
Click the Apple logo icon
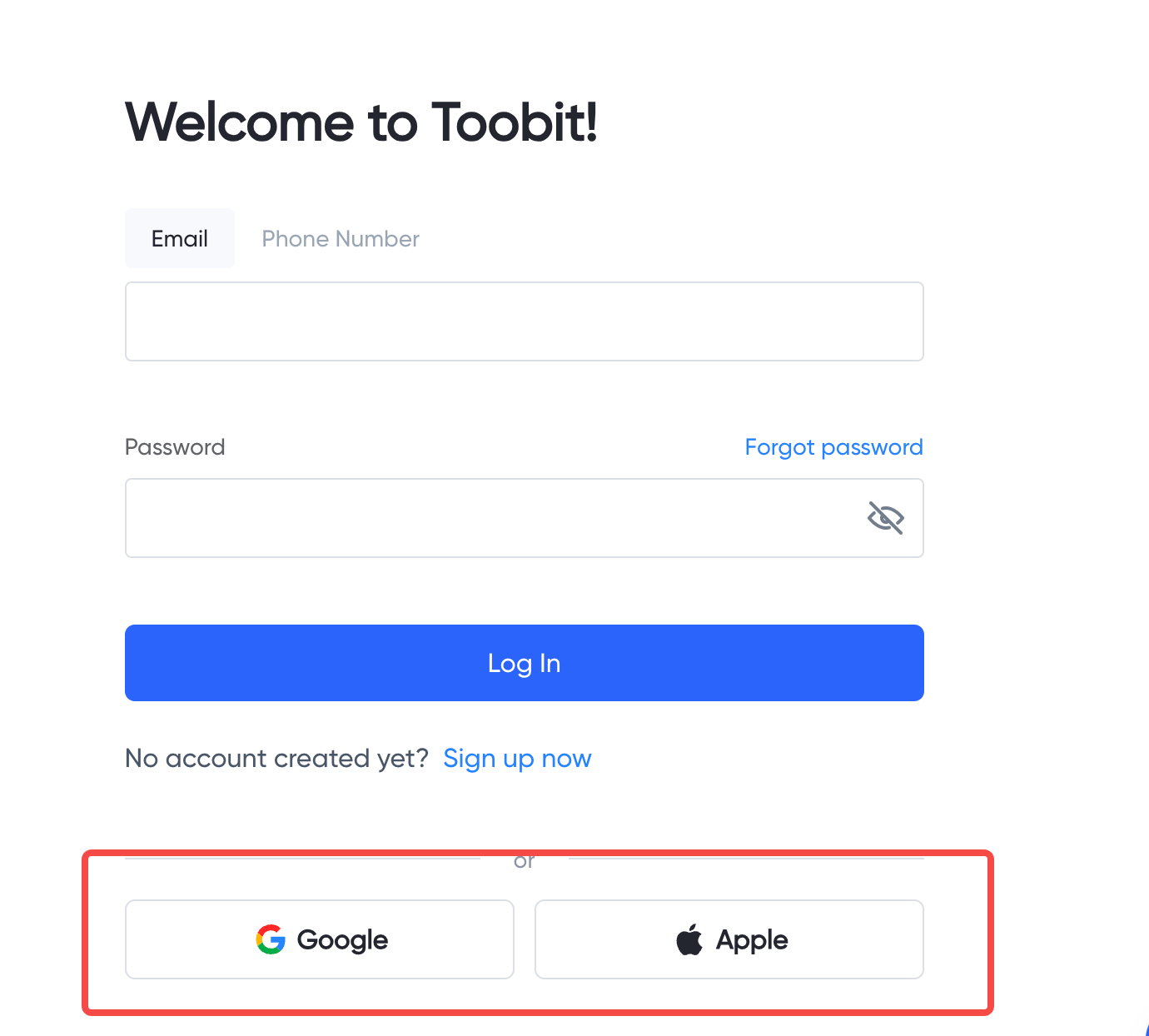[x=689, y=939]
